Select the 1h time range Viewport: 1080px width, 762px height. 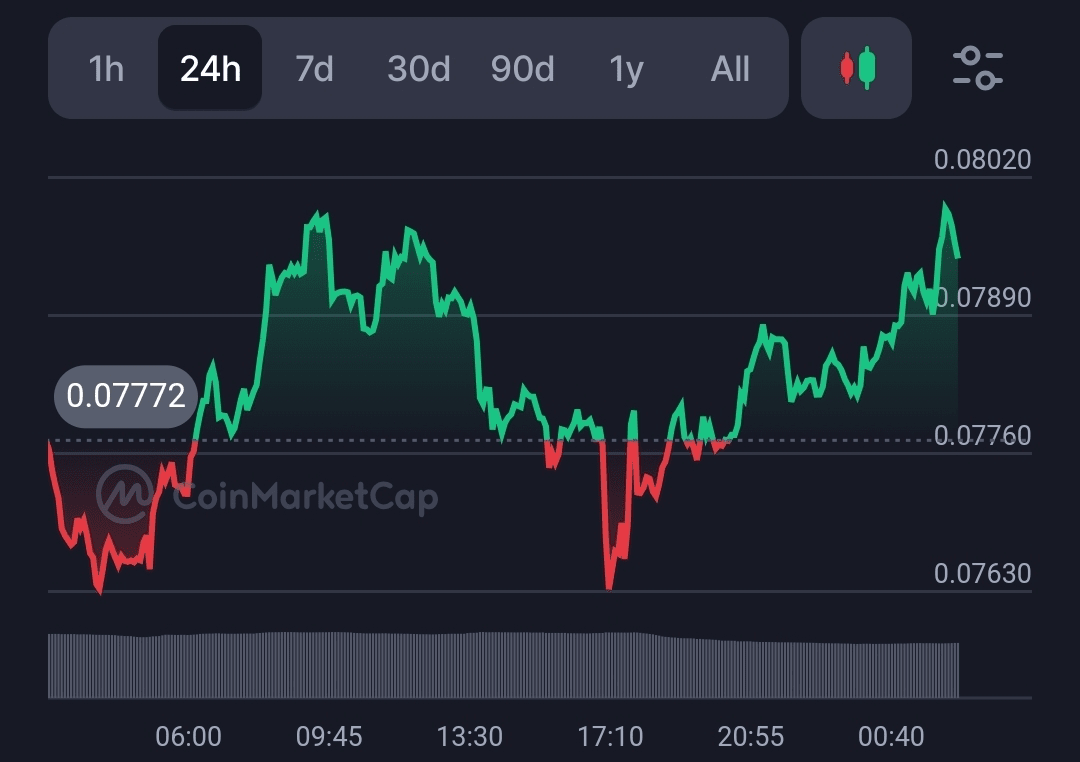[106, 69]
